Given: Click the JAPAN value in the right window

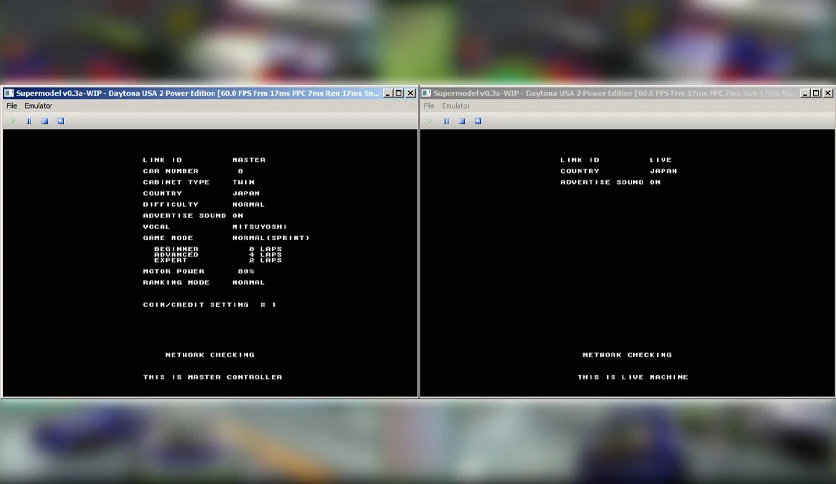Looking at the screenshot, I should (x=664, y=171).
